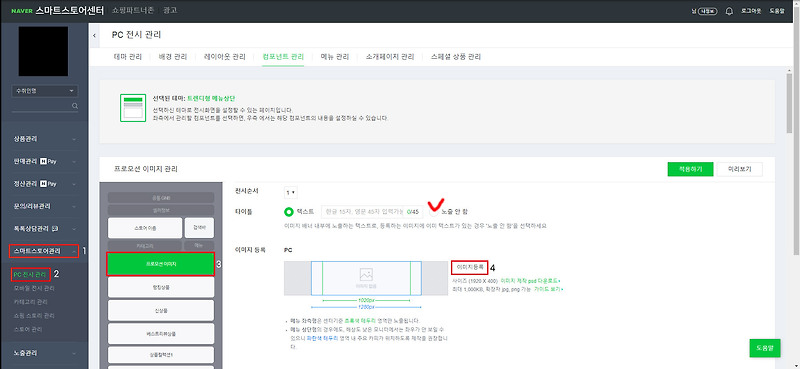Select the 신상품 component block
The image size is (800, 369).
(x=161, y=310)
